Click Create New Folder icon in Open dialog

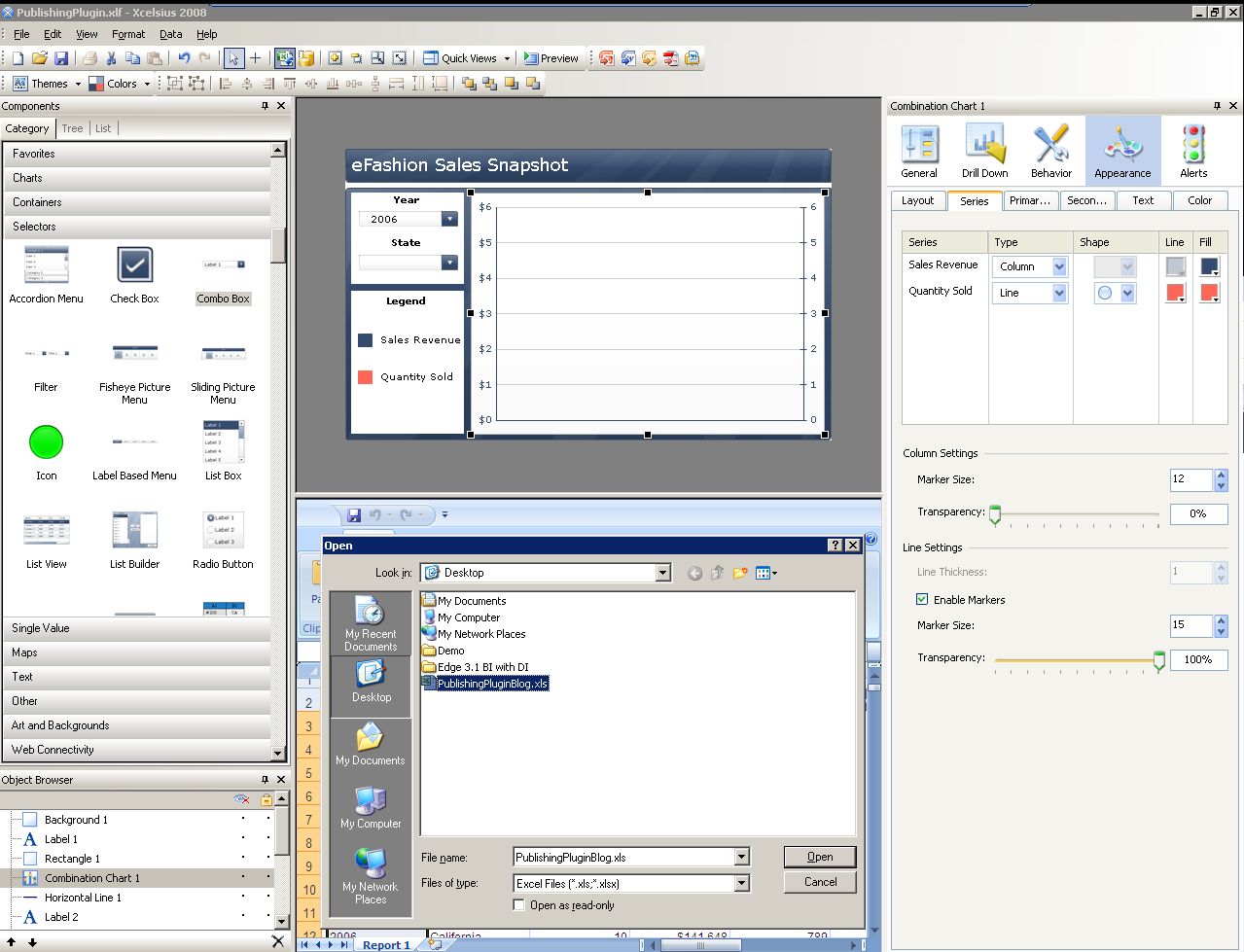(x=740, y=573)
